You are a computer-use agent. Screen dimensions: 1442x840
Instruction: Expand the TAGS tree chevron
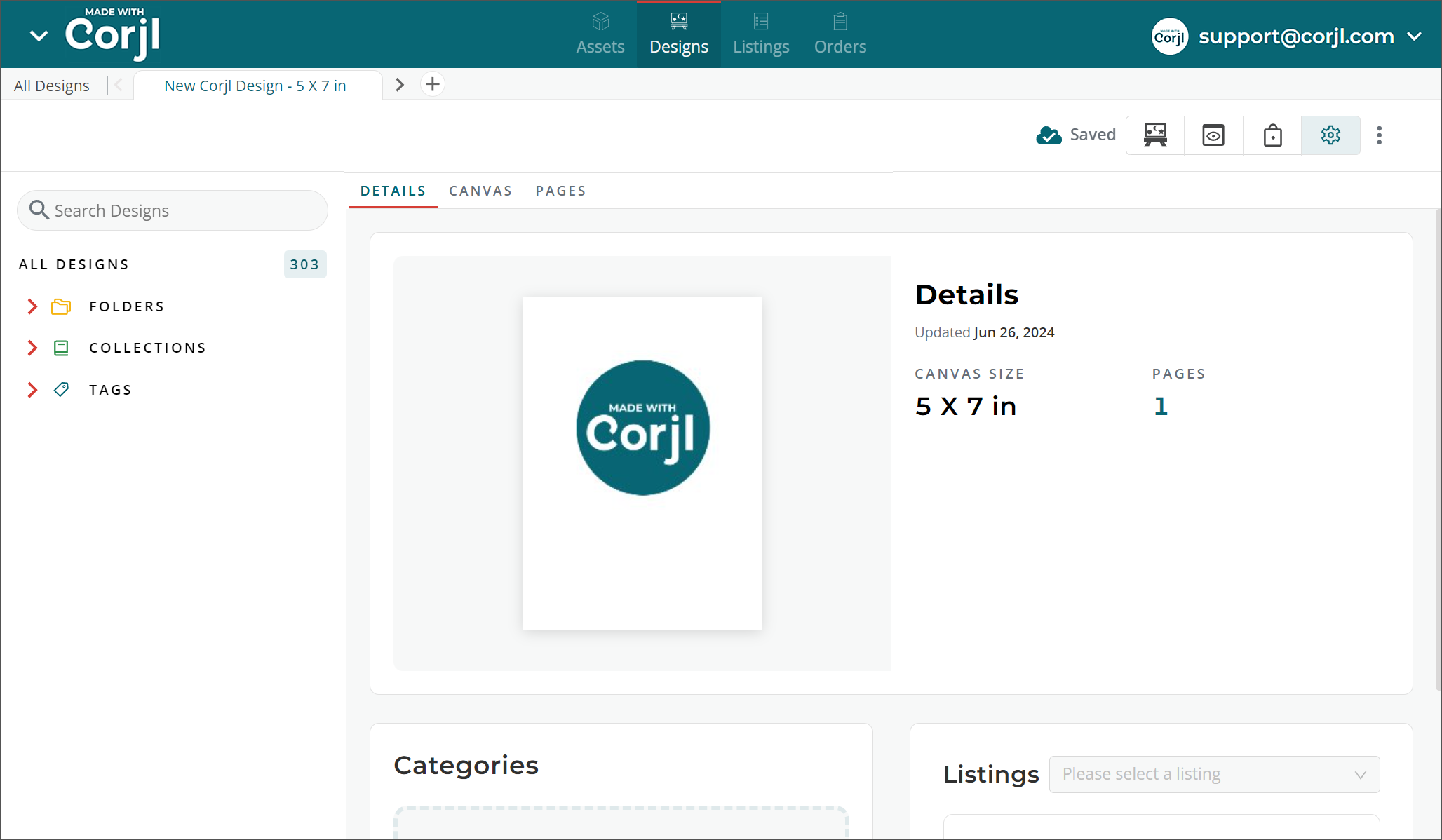point(32,390)
